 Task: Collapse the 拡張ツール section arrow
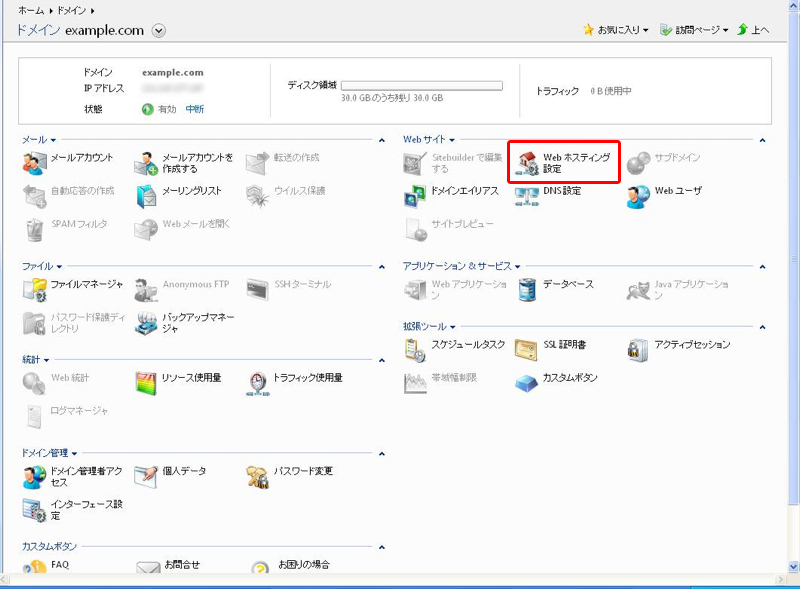[762, 327]
